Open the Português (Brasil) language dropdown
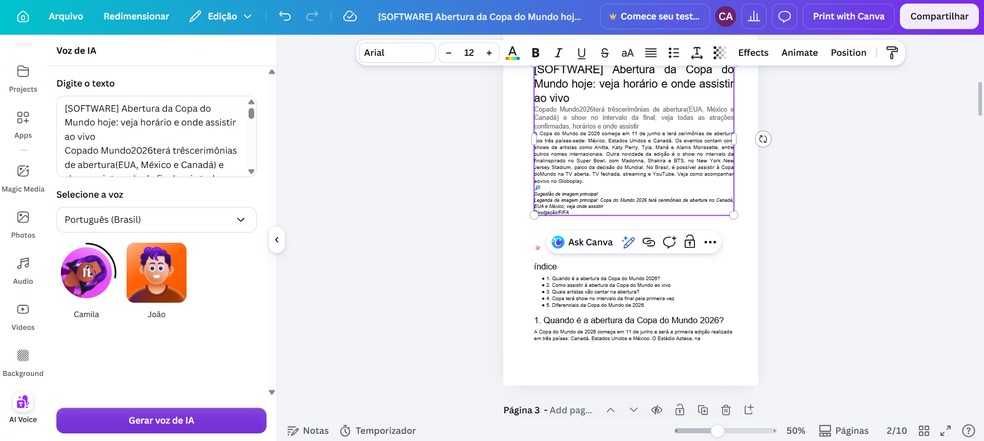The height and width of the screenshot is (441, 984). click(156, 220)
